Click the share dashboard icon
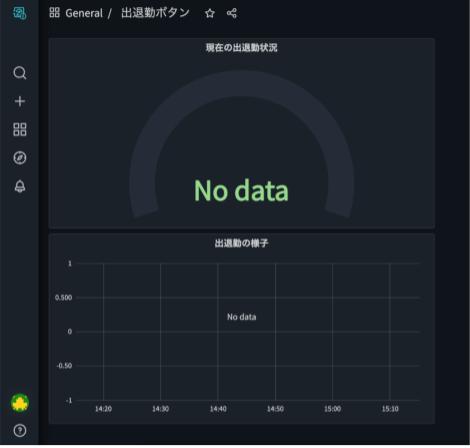This screenshot has width=470, height=448. (232, 13)
